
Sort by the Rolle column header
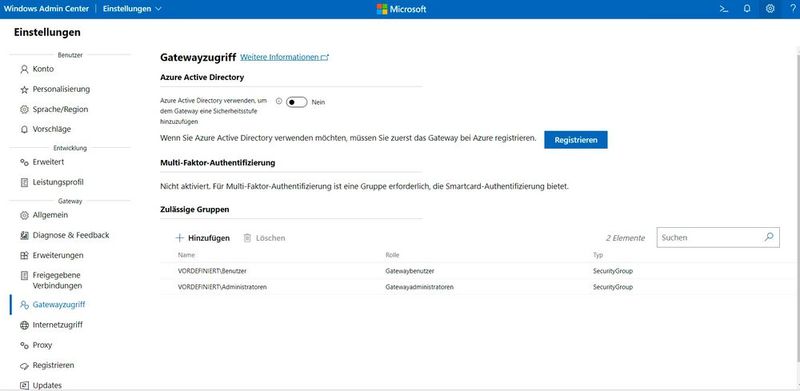[392, 255]
